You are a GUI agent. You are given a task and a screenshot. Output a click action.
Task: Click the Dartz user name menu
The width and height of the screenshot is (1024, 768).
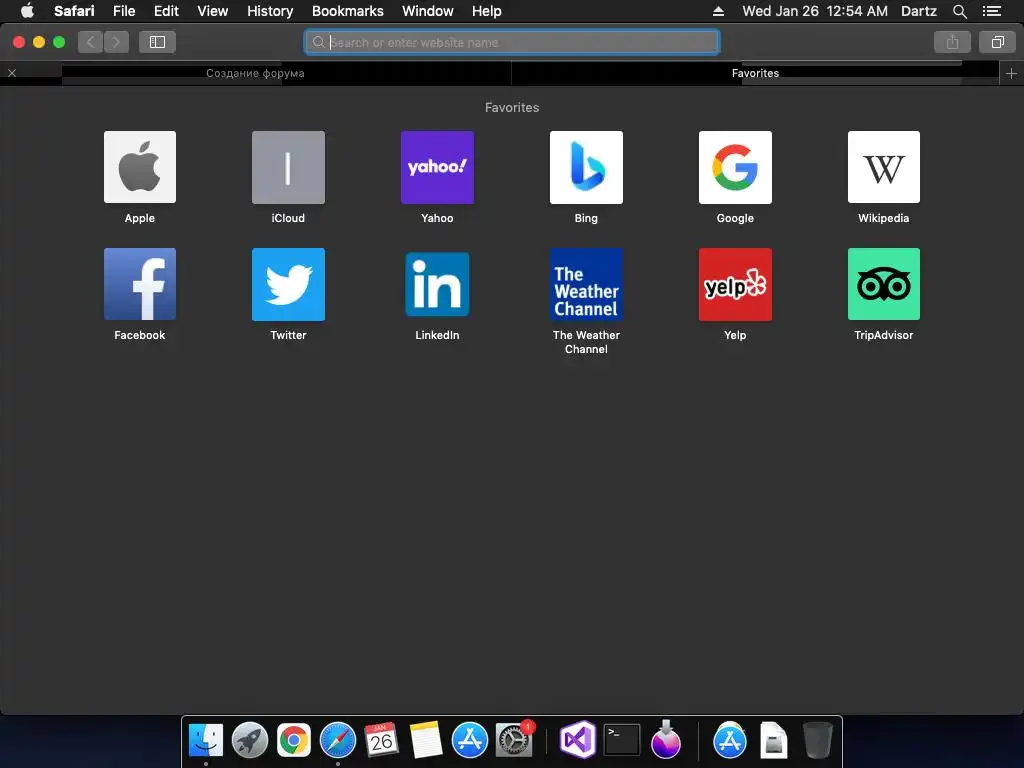click(x=918, y=11)
